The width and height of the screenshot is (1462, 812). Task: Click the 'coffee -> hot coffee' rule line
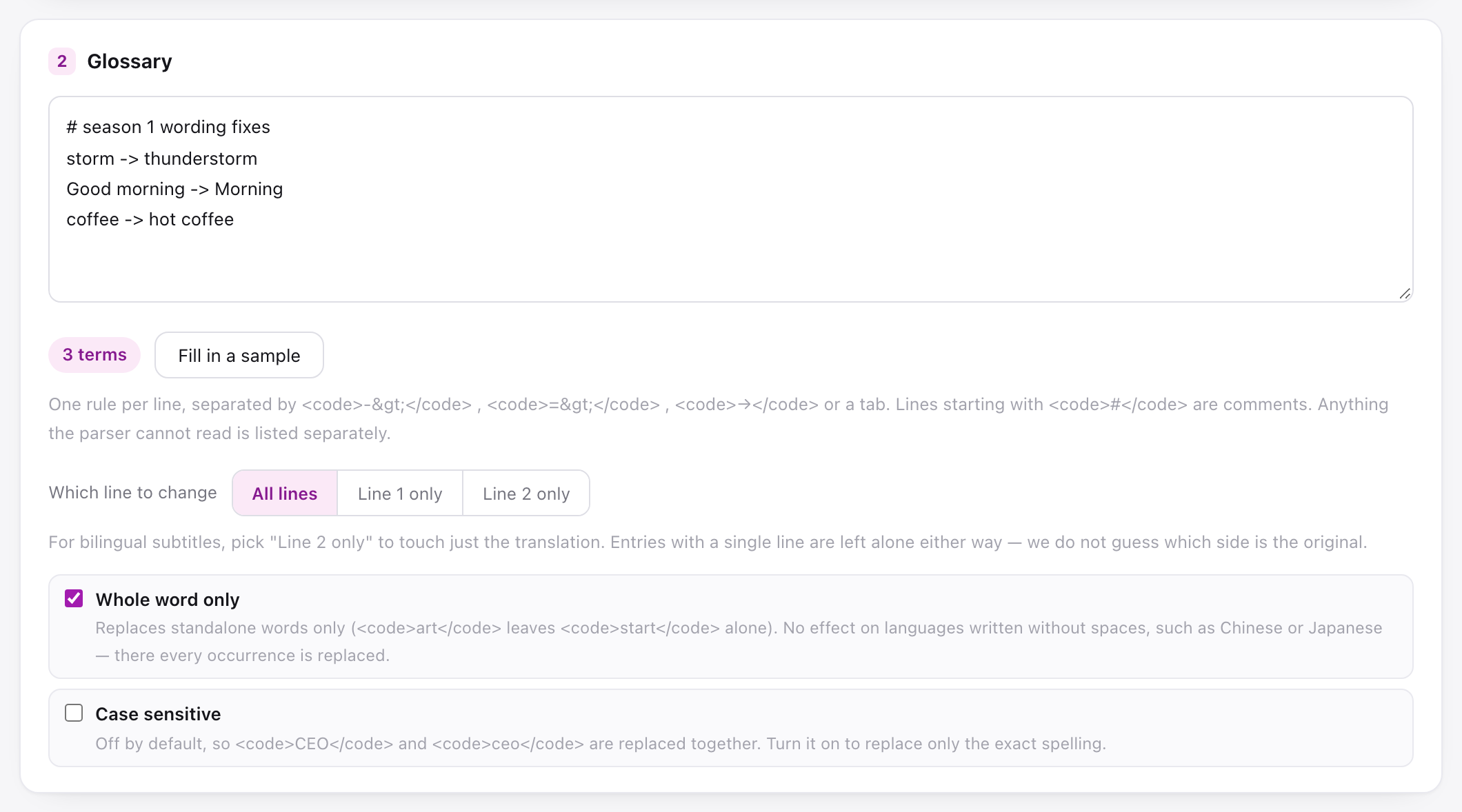[x=150, y=219]
